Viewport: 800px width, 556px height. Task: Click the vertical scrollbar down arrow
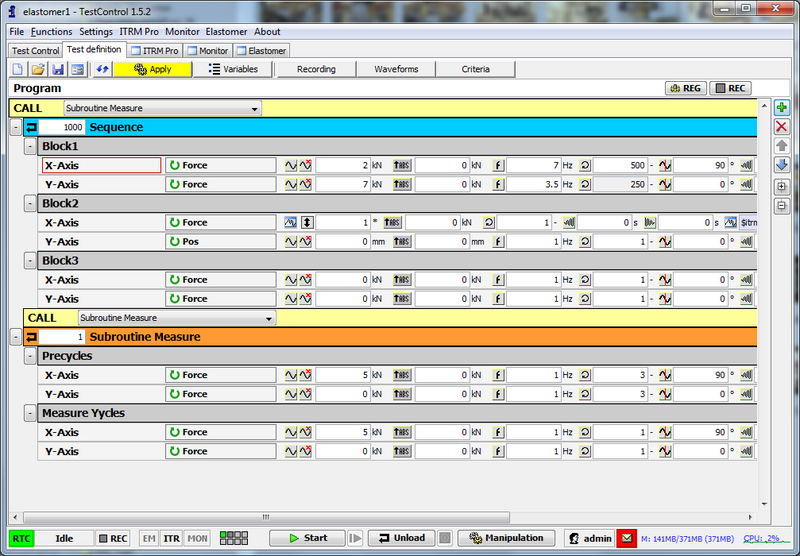(764, 504)
